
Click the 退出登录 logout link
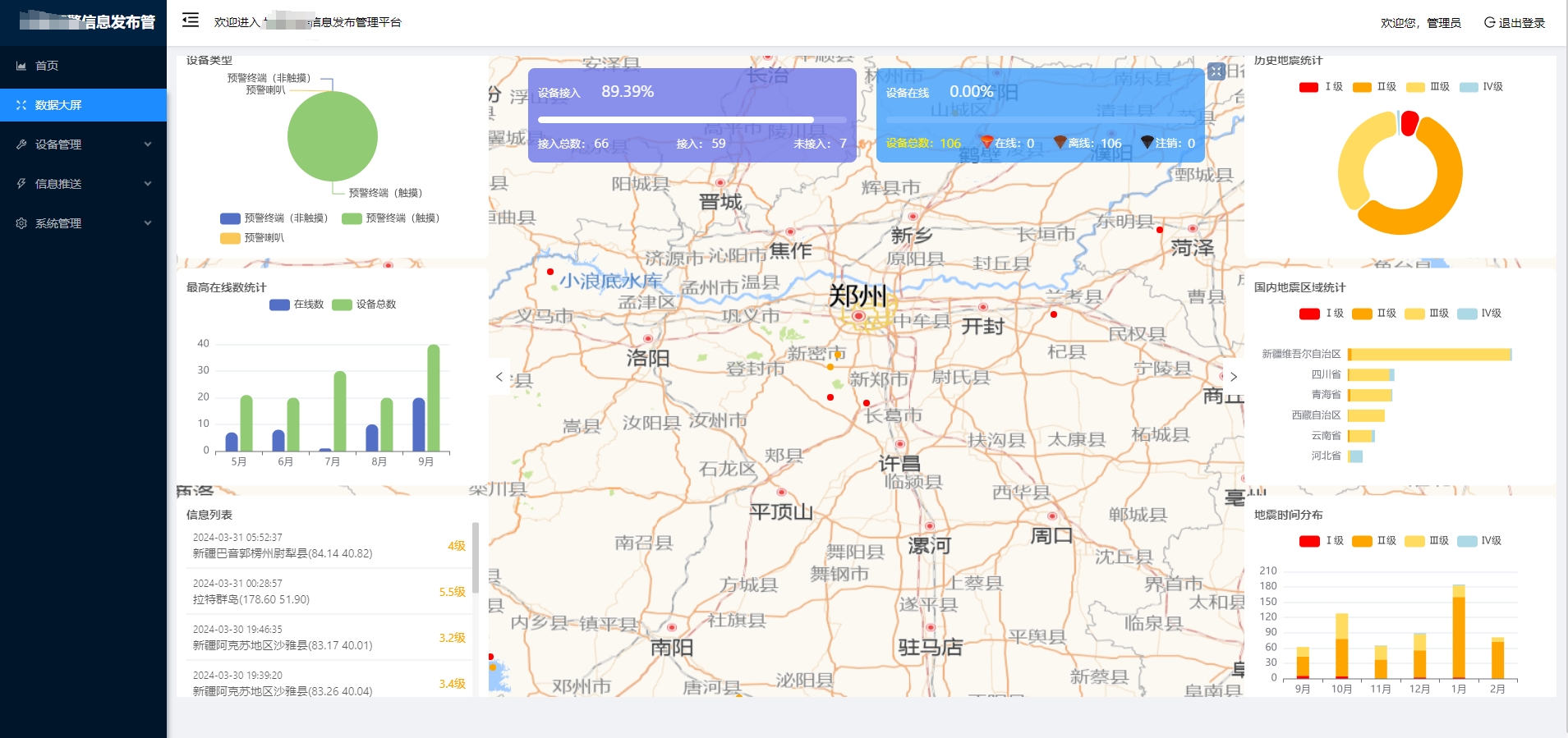click(1515, 23)
